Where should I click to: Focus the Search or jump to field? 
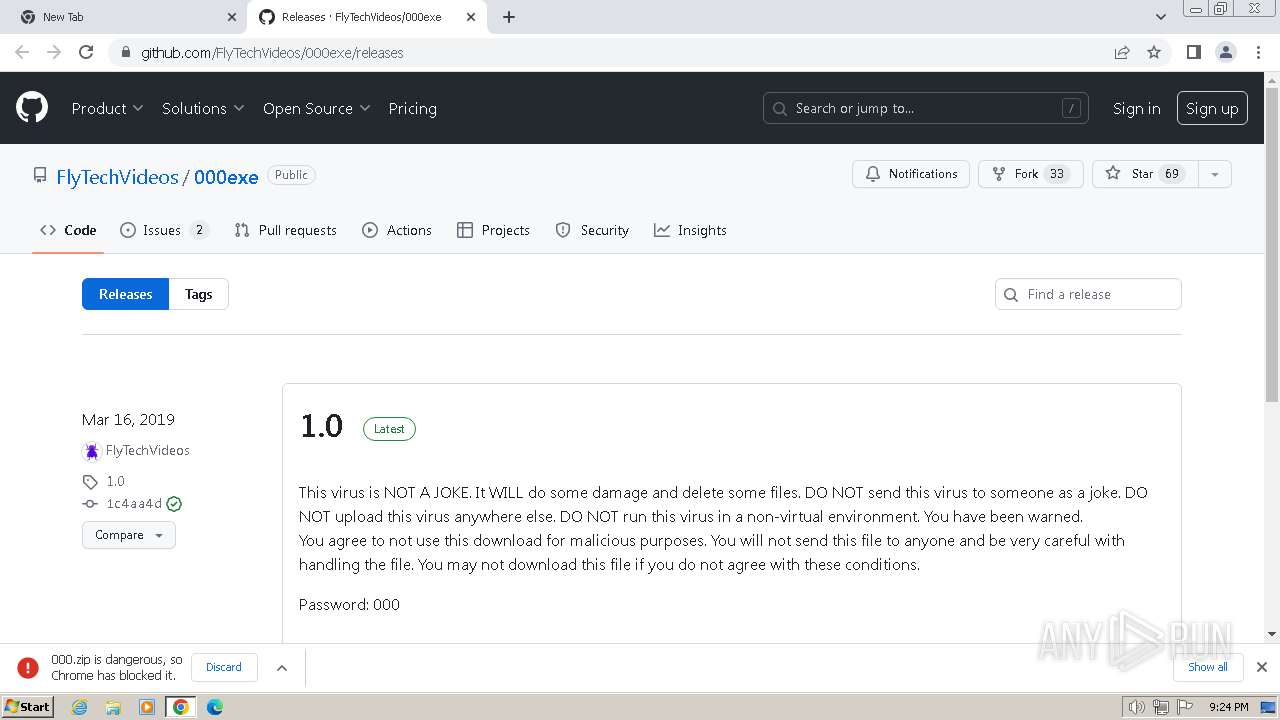927,108
